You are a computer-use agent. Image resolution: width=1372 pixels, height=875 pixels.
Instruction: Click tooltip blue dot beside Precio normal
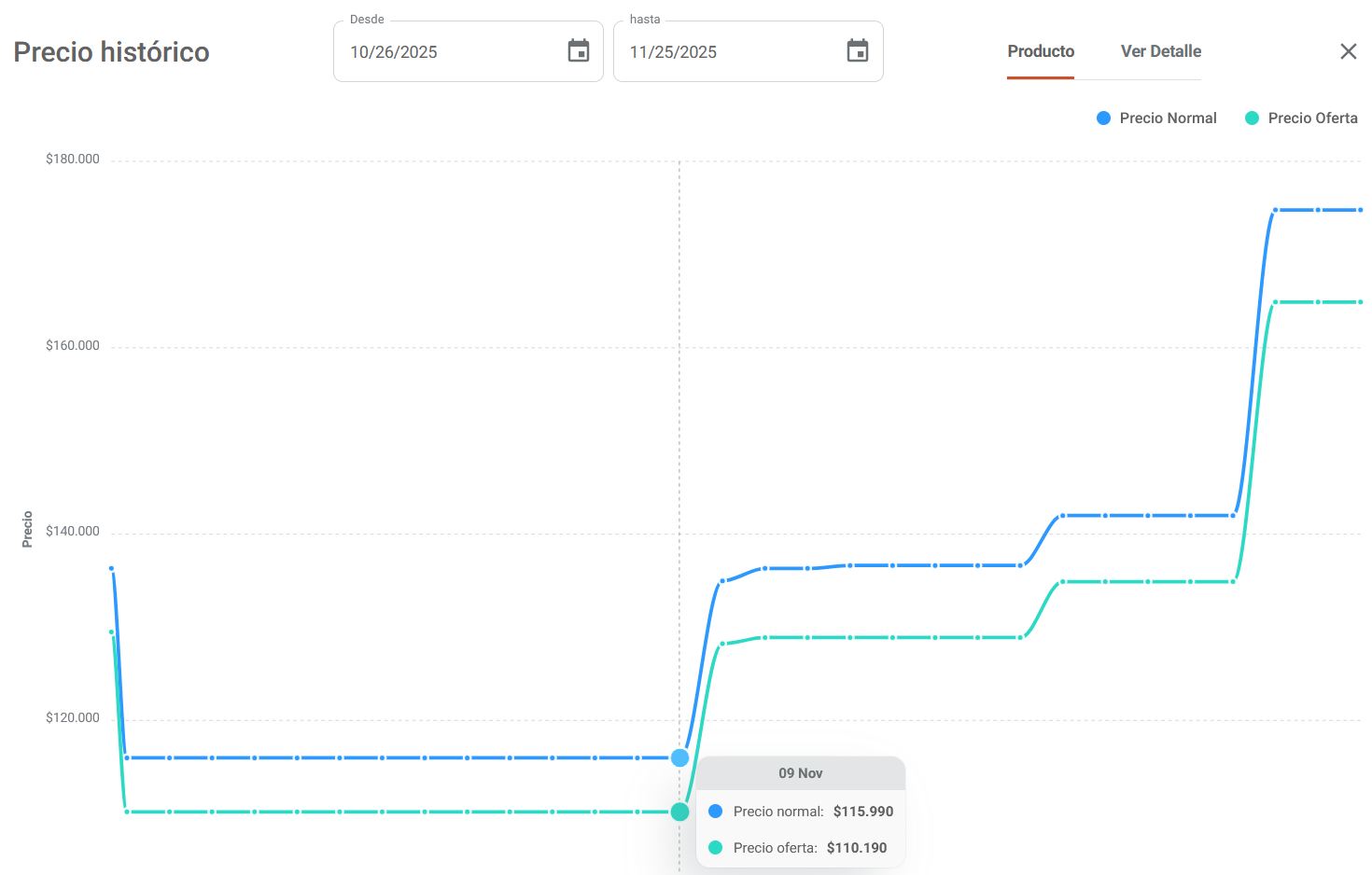click(716, 812)
